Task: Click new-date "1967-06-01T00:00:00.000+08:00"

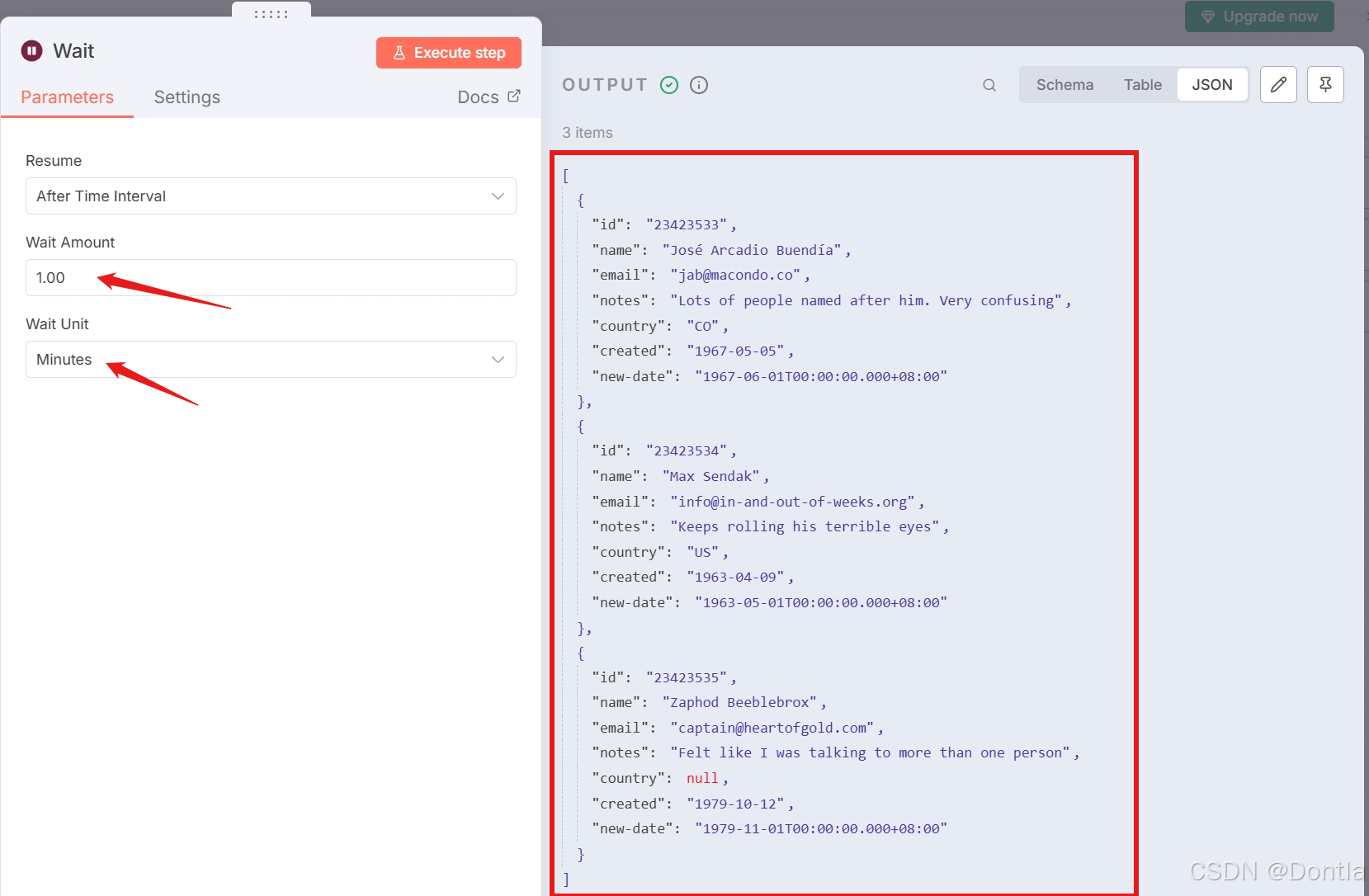Action: click(821, 377)
